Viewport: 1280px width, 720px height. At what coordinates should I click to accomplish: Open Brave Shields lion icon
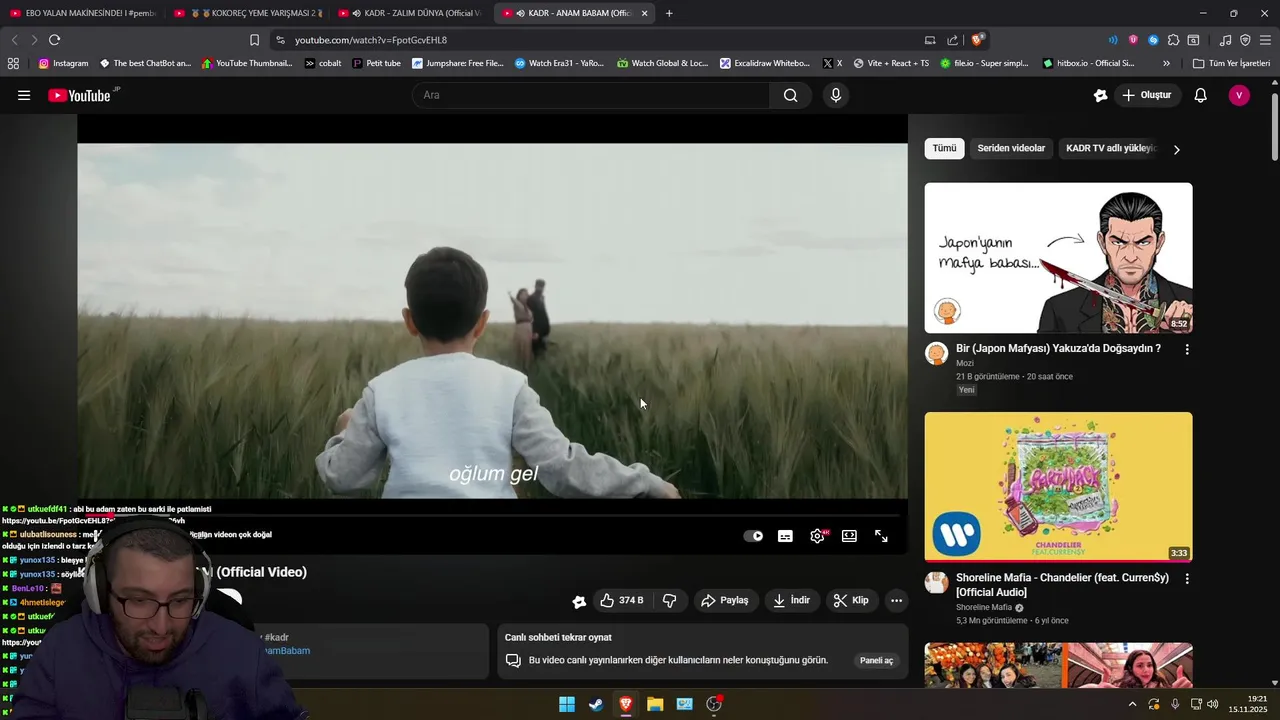[977, 40]
